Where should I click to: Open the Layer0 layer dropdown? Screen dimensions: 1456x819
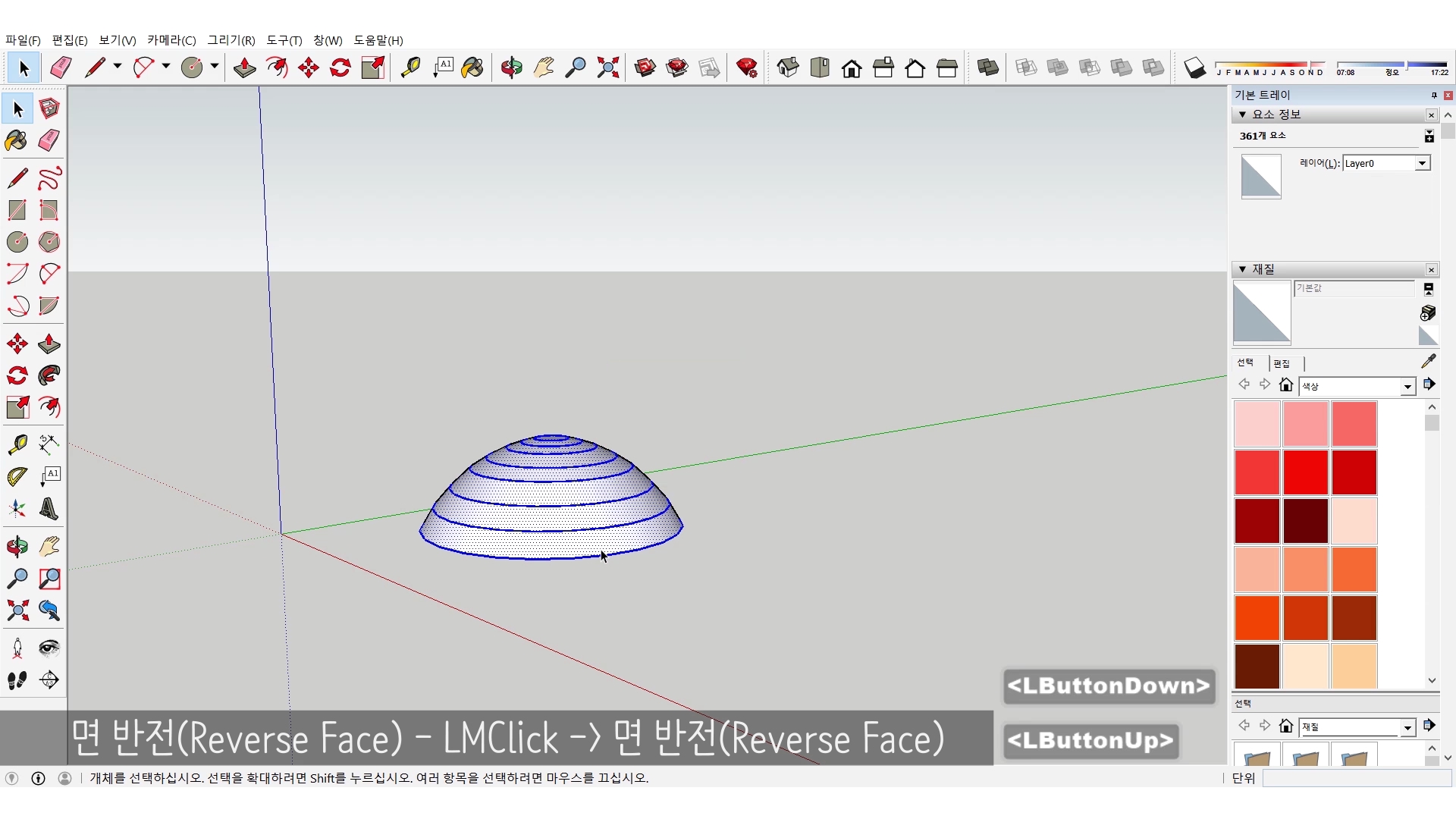(x=1422, y=163)
